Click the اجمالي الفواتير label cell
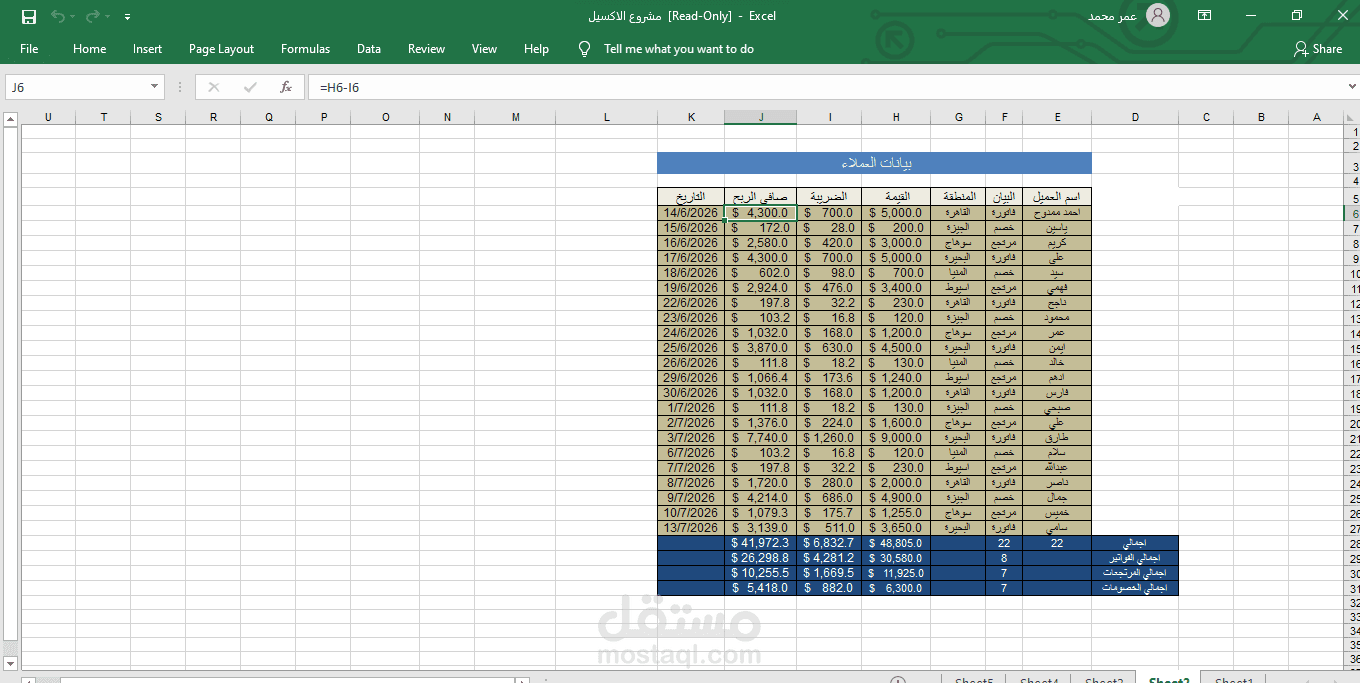The width and height of the screenshot is (1360, 683). pos(1135,558)
